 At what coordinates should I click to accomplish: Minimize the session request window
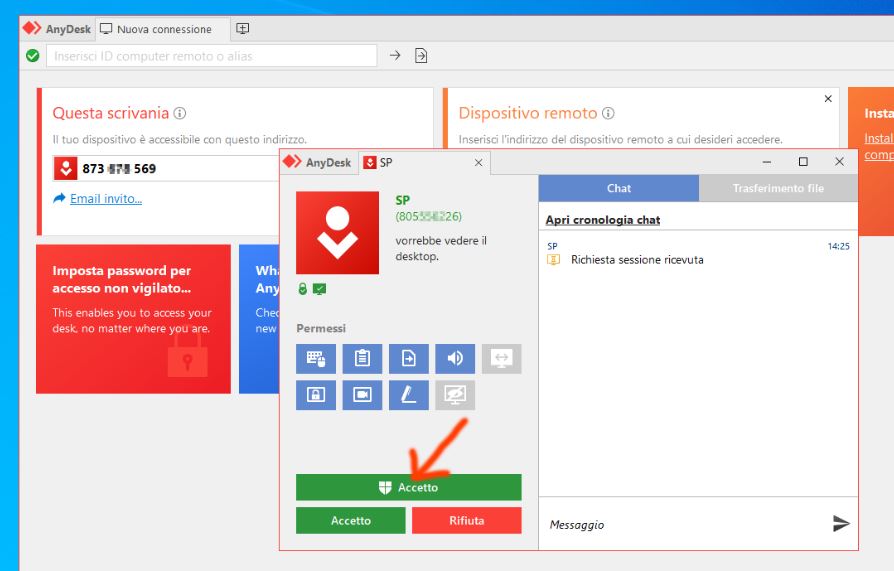[x=767, y=162]
